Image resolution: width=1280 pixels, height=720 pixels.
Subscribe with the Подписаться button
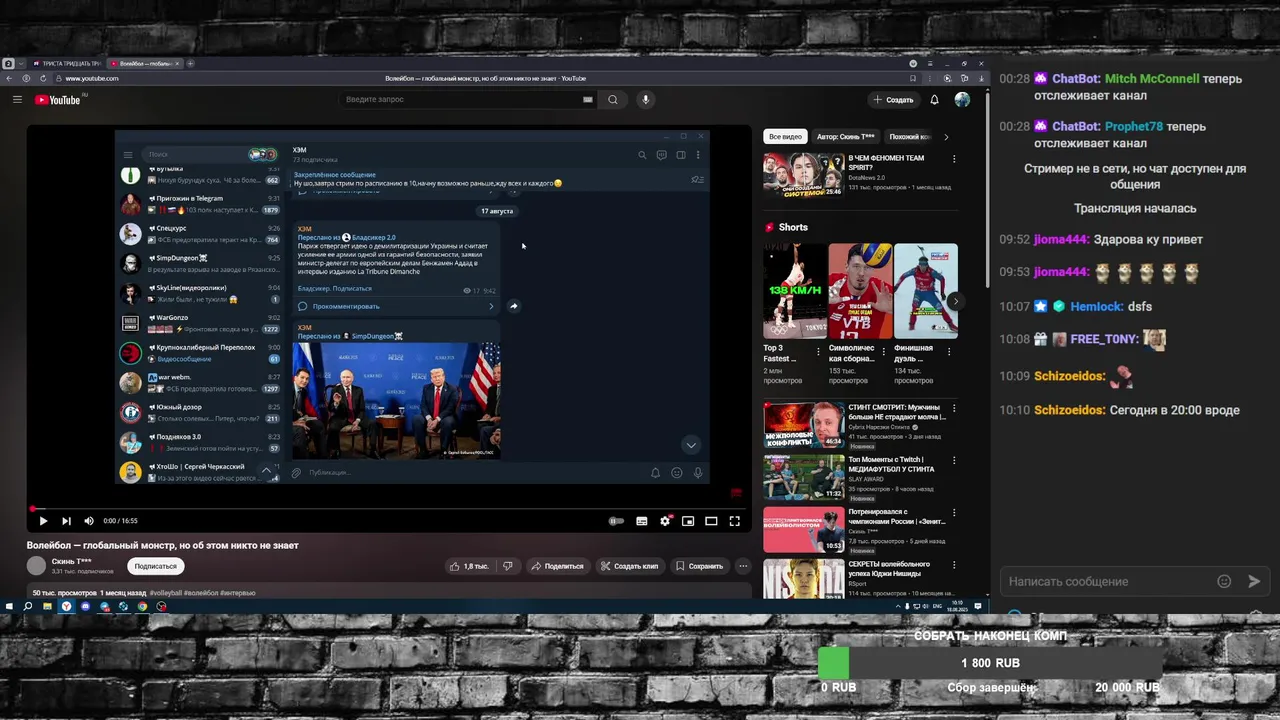pyautogui.click(x=155, y=566)
